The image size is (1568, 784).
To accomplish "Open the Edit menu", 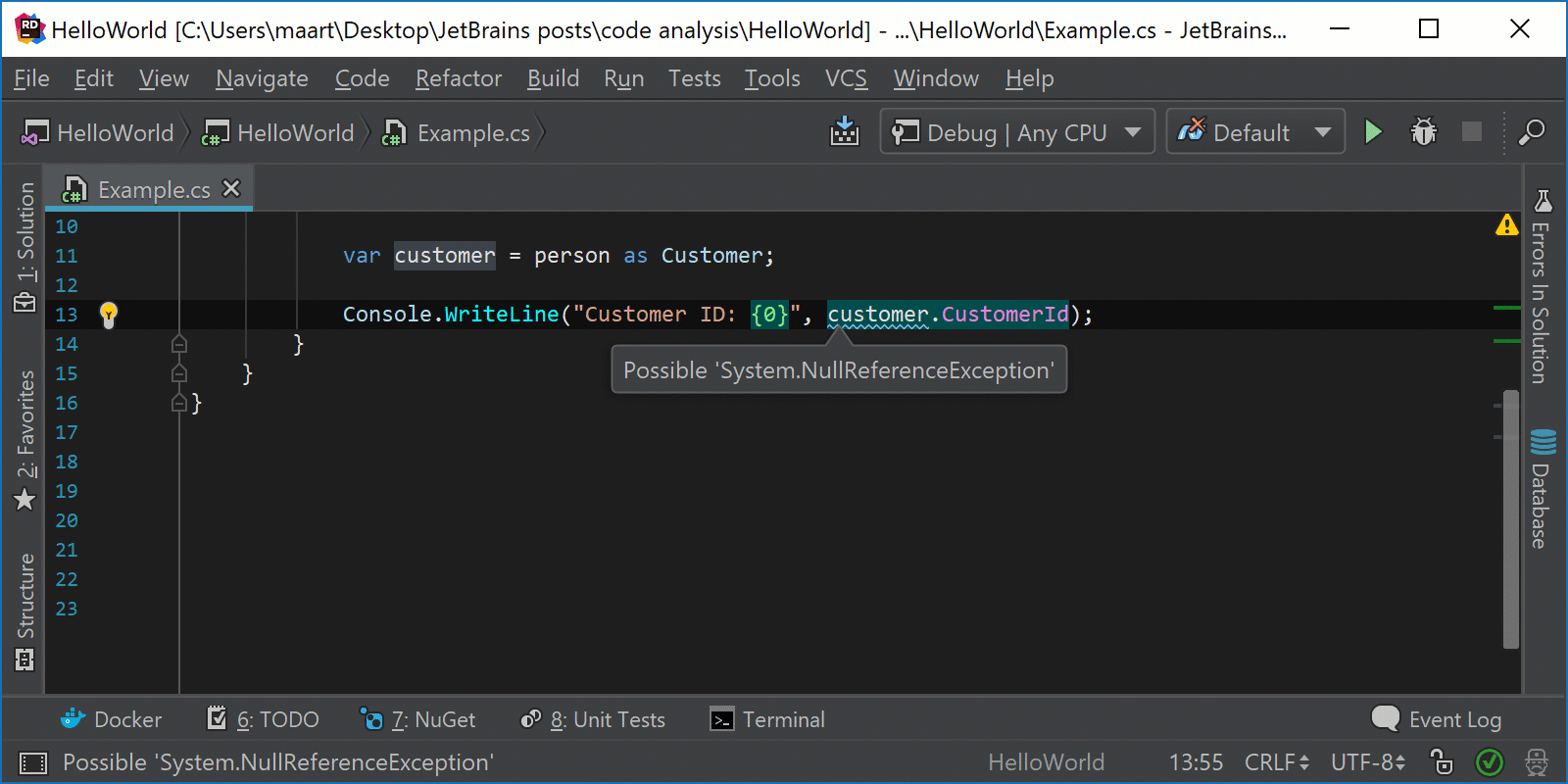I will pyautogui.click(x=93, y=78).
